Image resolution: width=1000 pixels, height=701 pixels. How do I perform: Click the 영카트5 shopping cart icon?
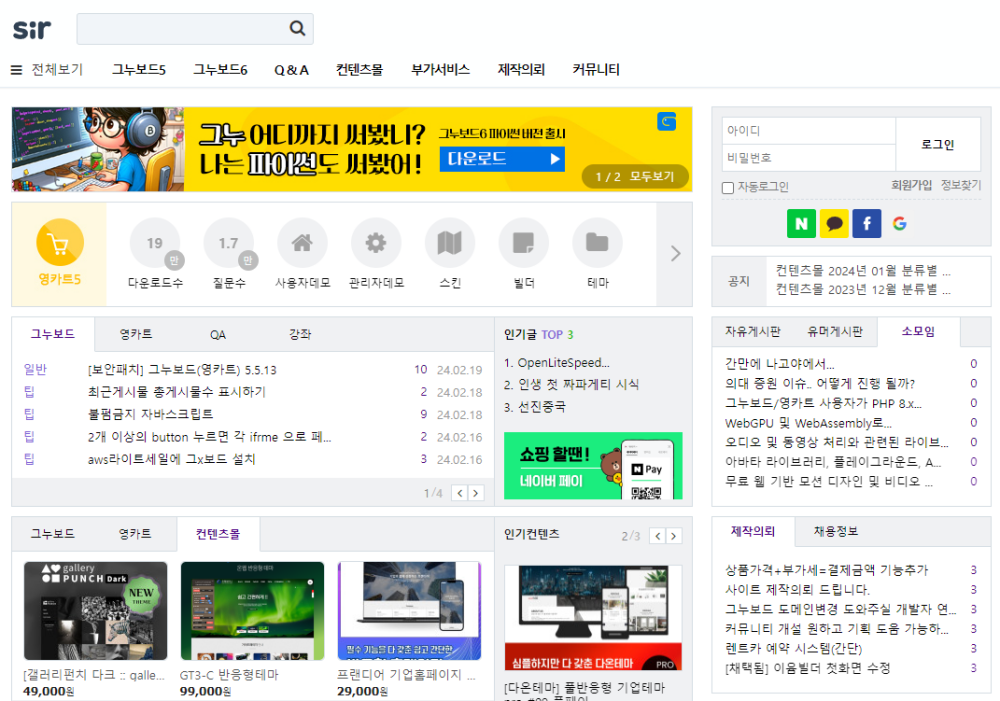point(60,242)
